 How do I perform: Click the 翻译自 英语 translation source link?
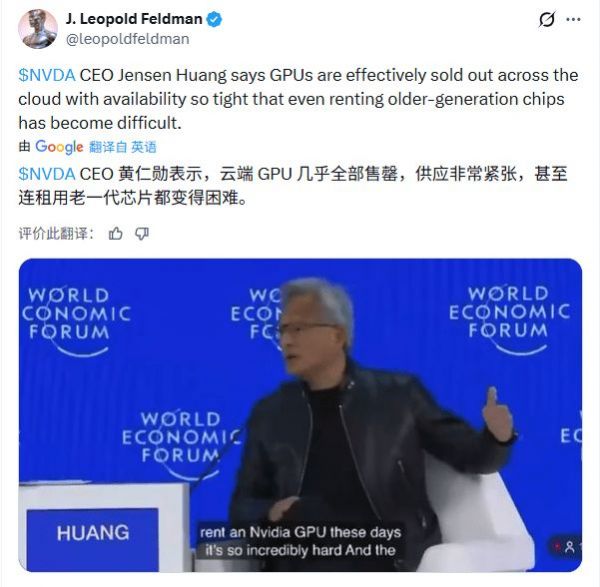pyautogui.click(x=122, y=147)
